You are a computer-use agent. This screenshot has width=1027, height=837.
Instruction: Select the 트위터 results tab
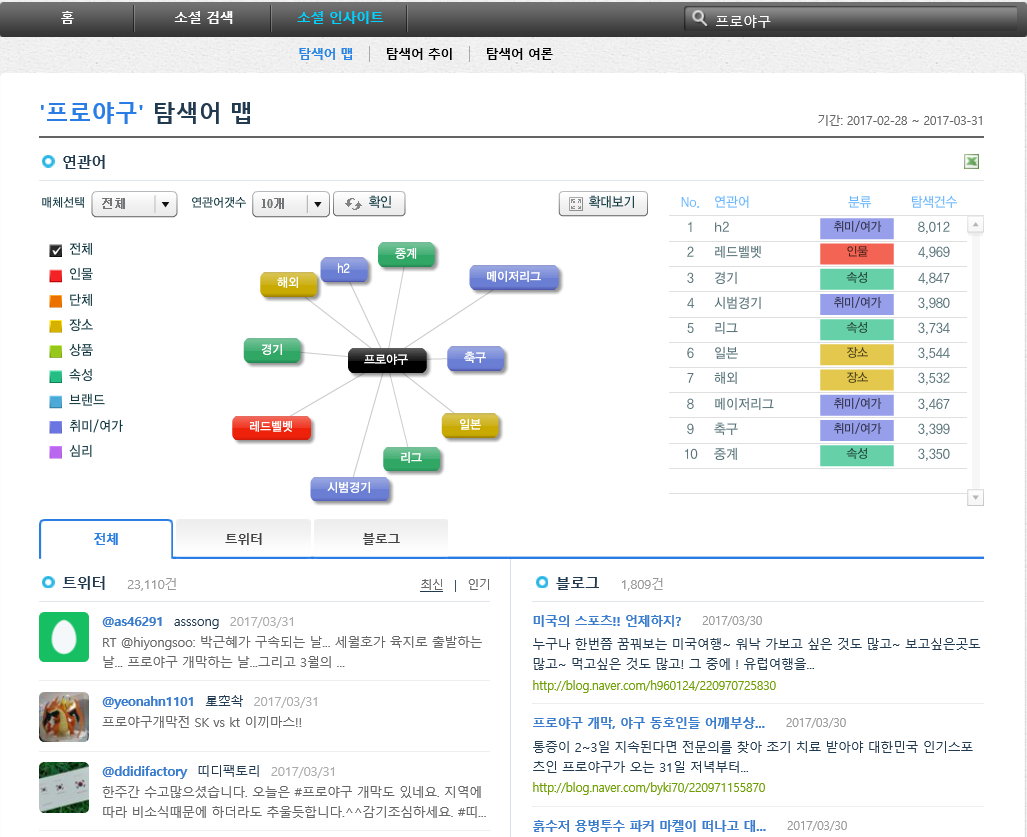coord(244,539)
